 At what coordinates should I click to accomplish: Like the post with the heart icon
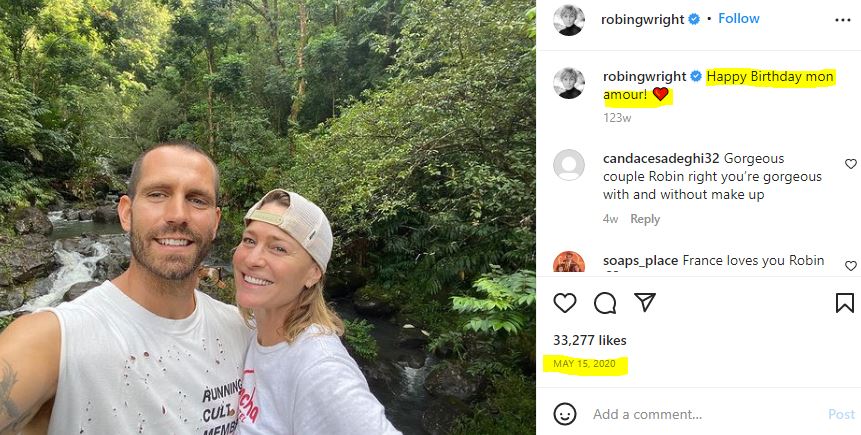[x=564, y=303]
